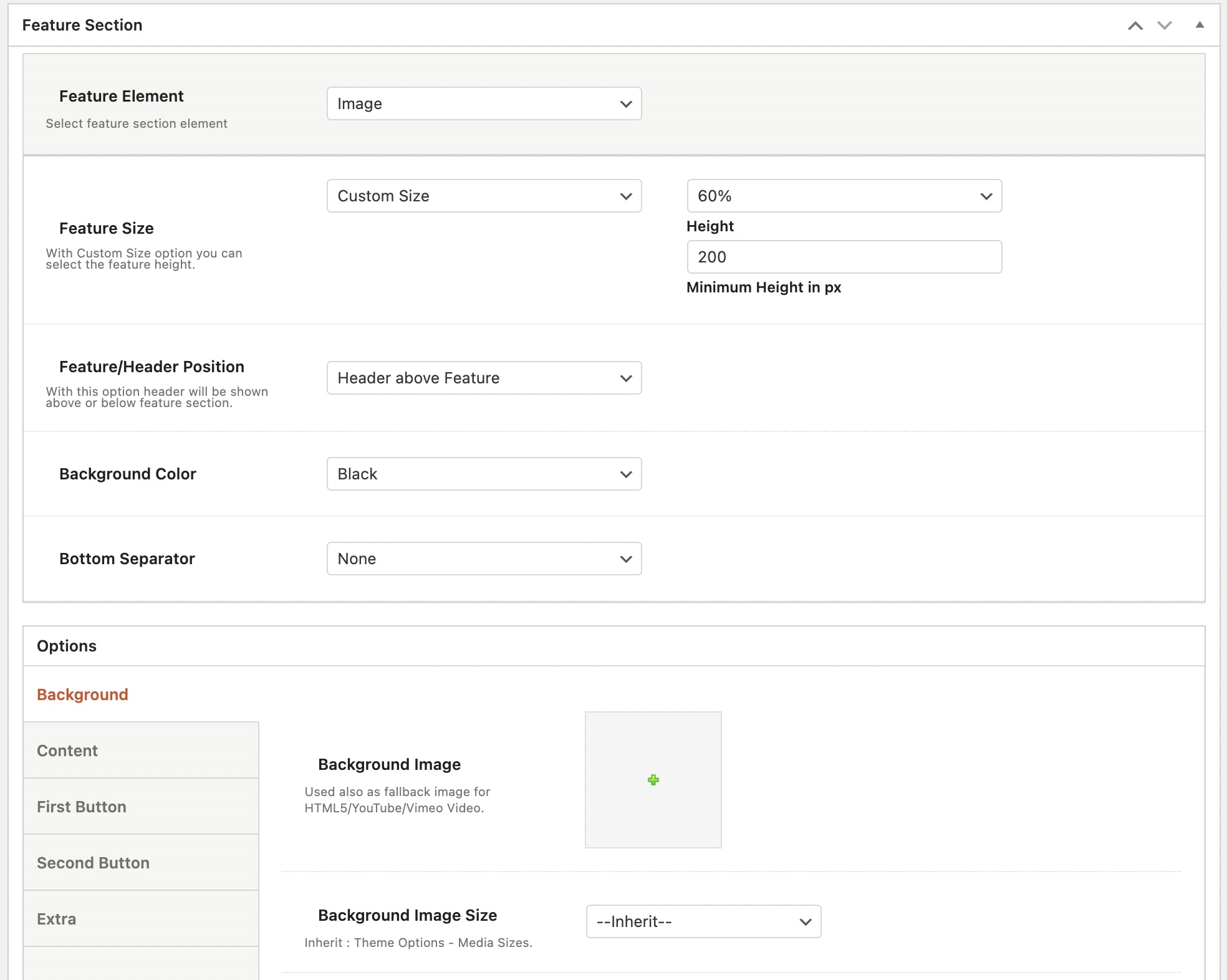Open the Custom Size dropdown
This screenshot has height=980, width=1227.
(x=484, y=196)
